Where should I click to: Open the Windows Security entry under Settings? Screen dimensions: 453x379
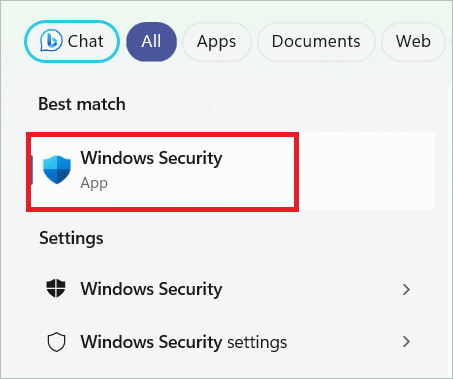[x=151, y=289]
